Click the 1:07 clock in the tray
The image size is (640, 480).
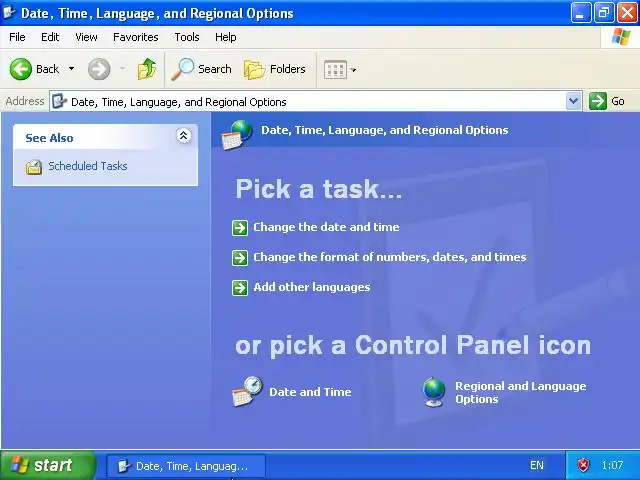coord(612,465)
